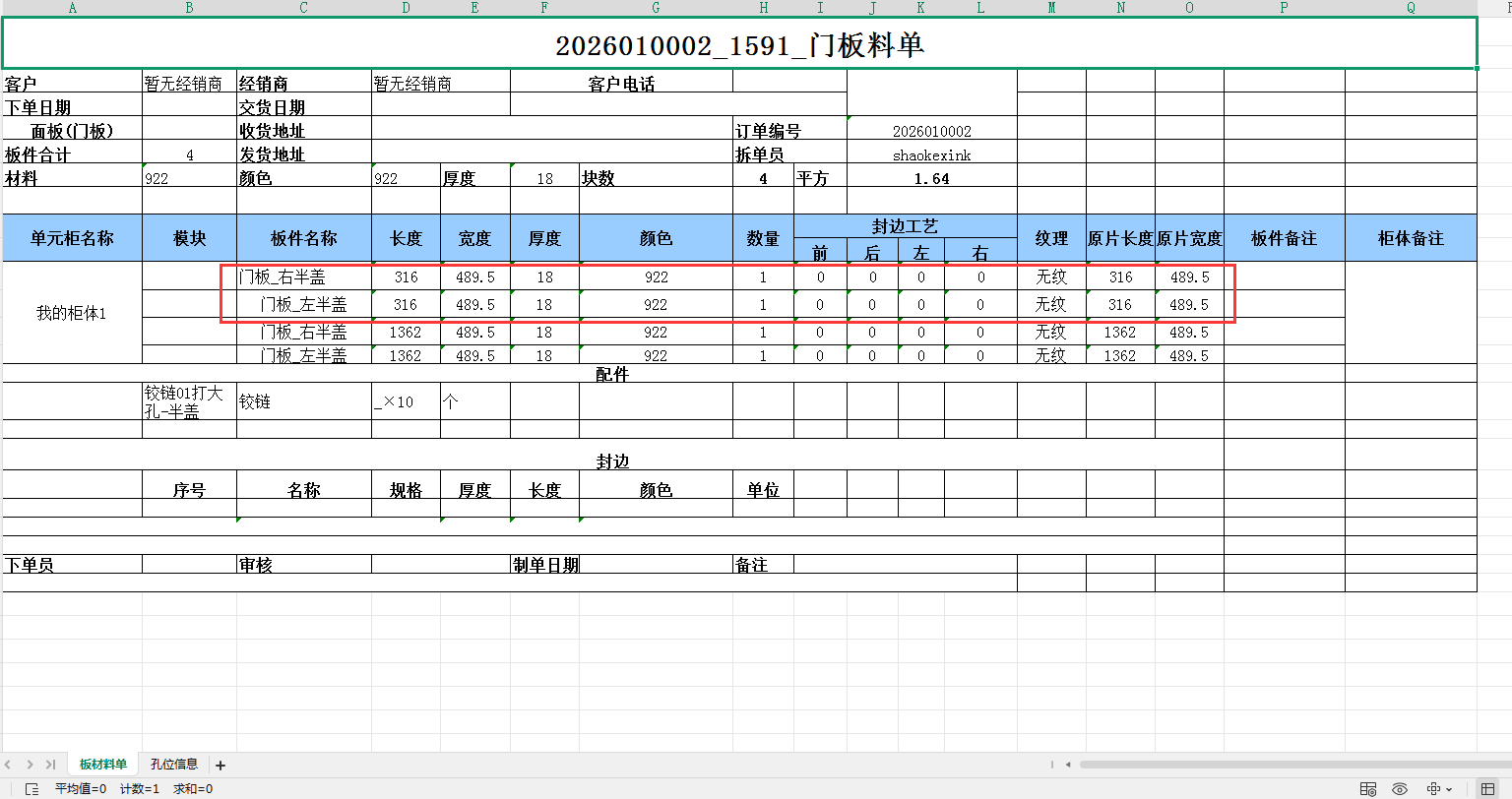Click the selection statistics icon in status bar
The height and width of the screenshot is (799, 1512).
32,788
